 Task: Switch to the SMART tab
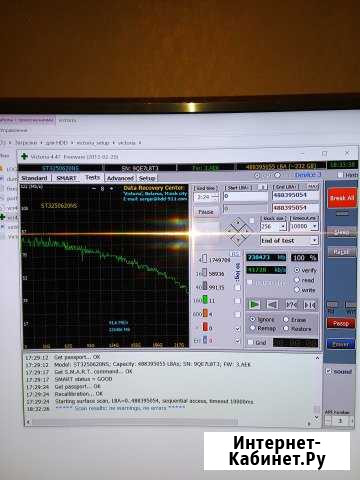66,178
